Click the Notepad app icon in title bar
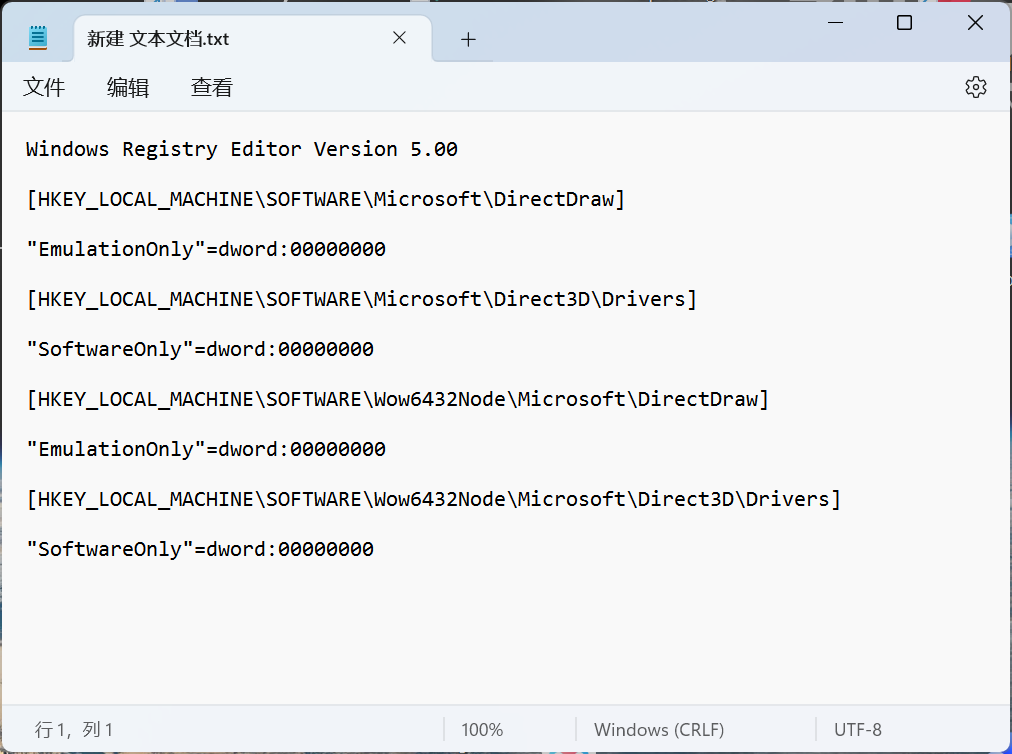The image size is (1012, 754). pos(38,37)
